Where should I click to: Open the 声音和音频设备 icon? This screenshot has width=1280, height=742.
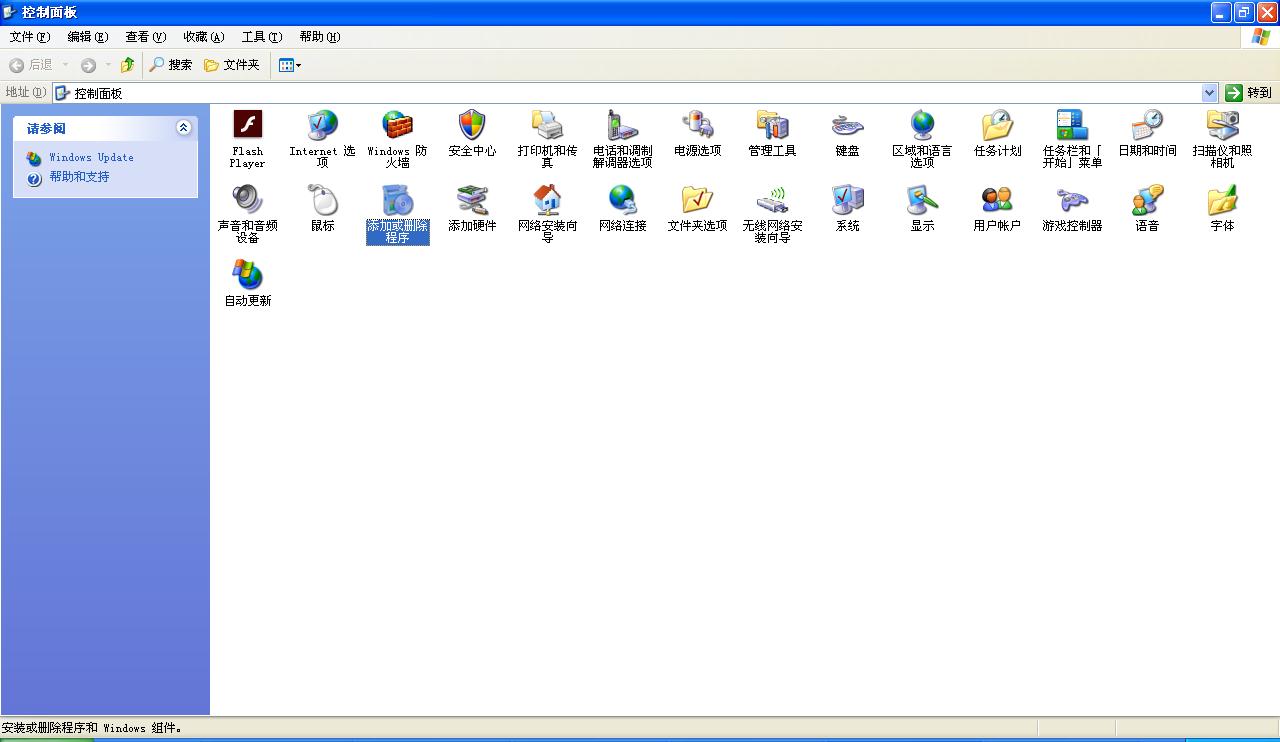click(x=247, y=201)
